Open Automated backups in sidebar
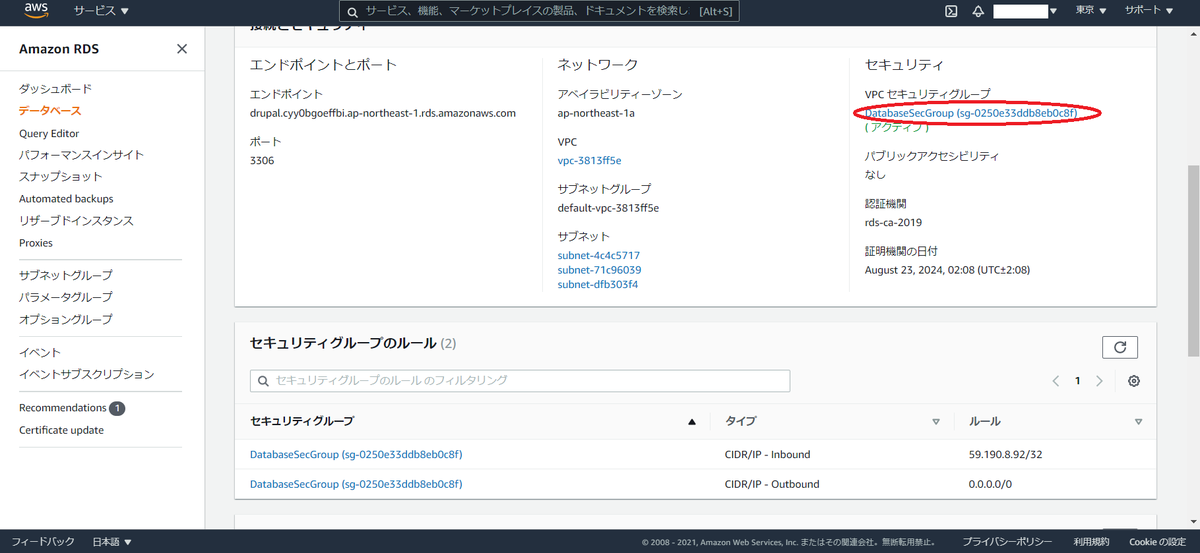Image resolution: width=1200 pixels, height=553 pixels. pyautogui.click(x=66, y=198)
